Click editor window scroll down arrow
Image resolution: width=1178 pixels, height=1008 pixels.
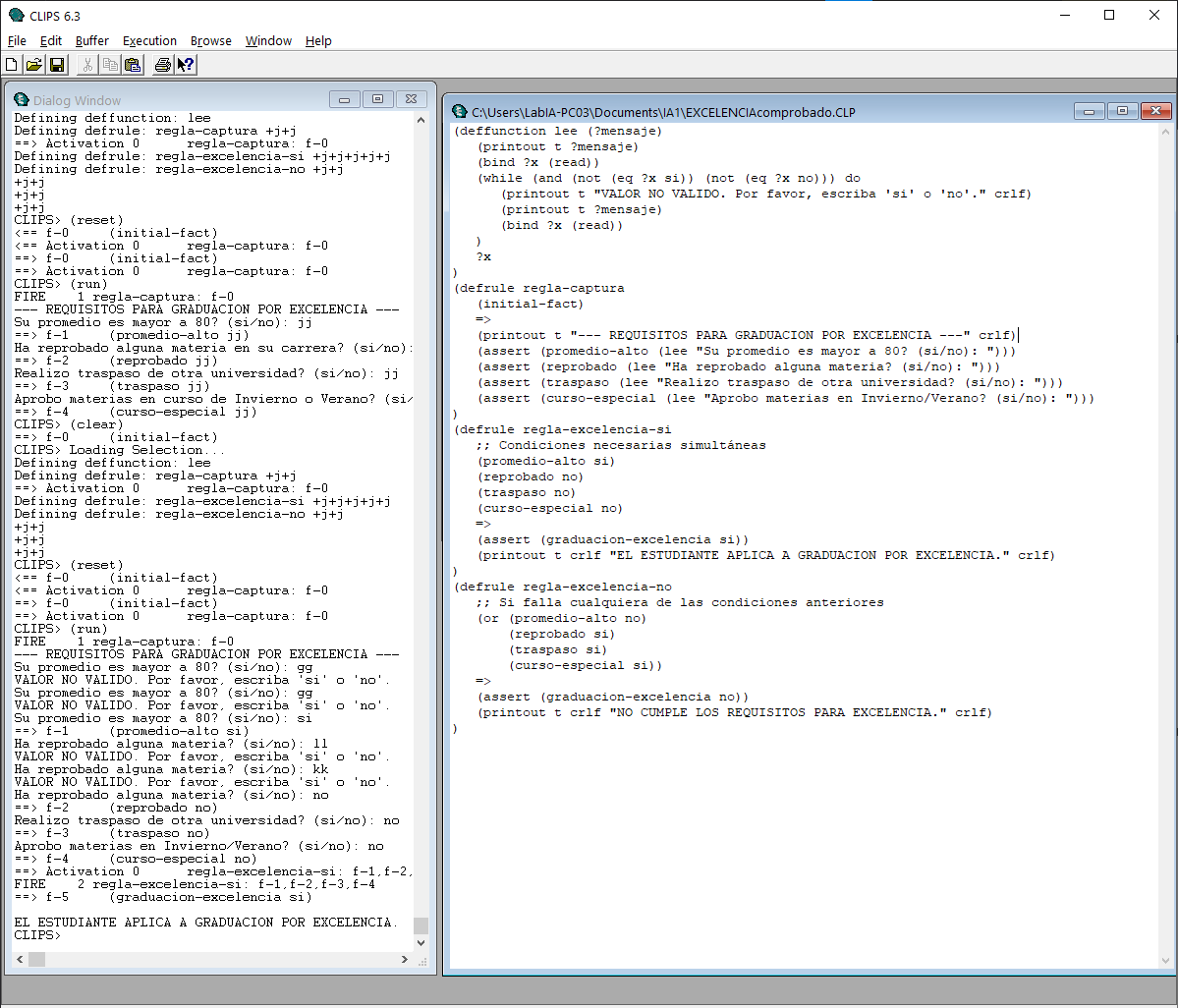[1165, 960]
